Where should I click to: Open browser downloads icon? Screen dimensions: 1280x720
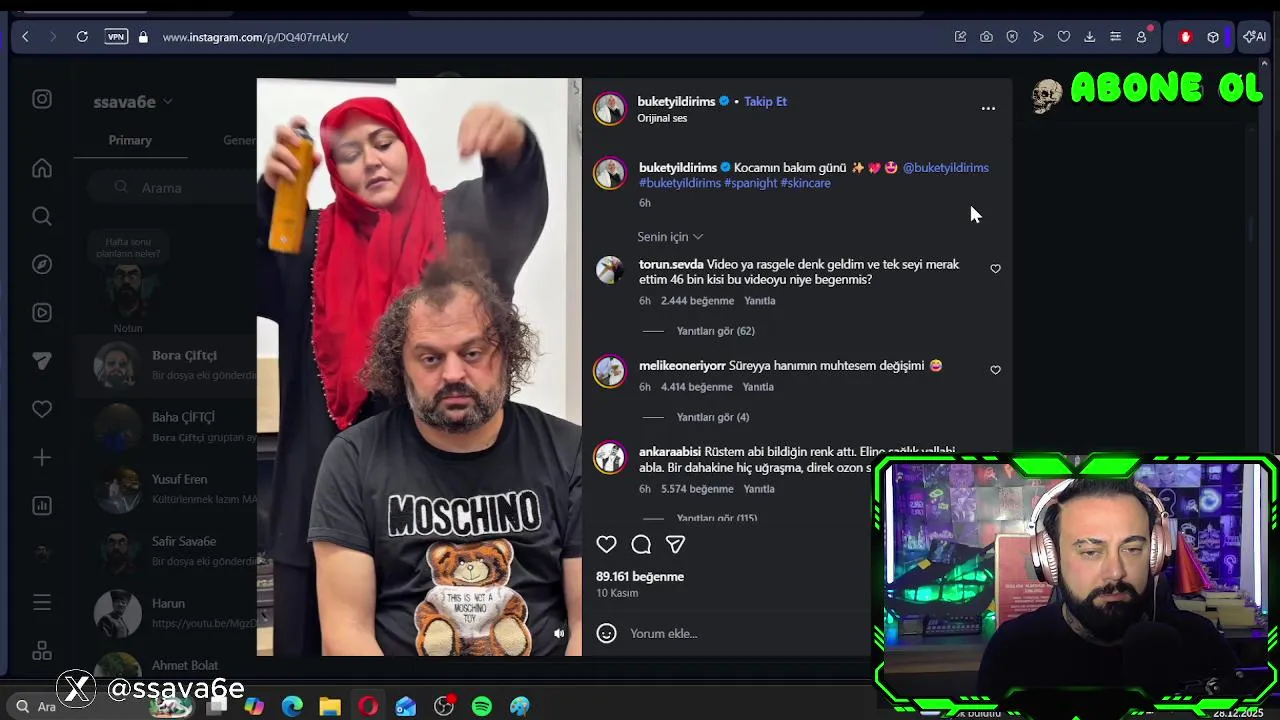coord(1090,37)
